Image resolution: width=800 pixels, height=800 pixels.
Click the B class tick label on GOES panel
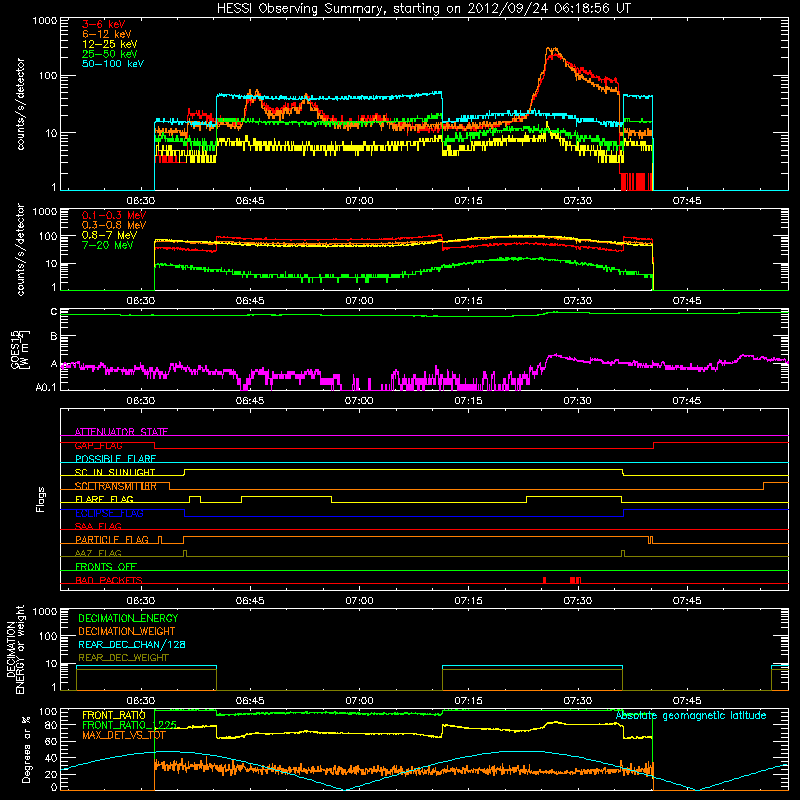point(54,337)
